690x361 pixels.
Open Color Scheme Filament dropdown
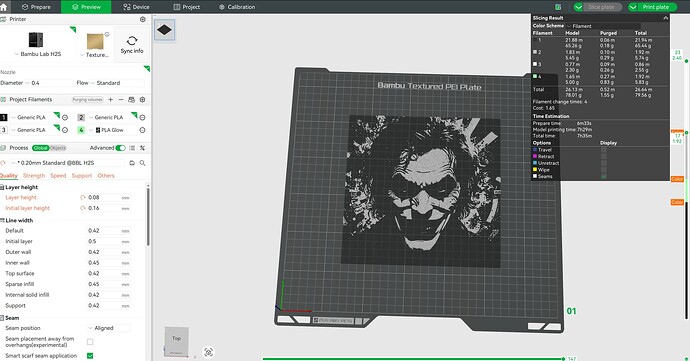[x=603, y=26]
